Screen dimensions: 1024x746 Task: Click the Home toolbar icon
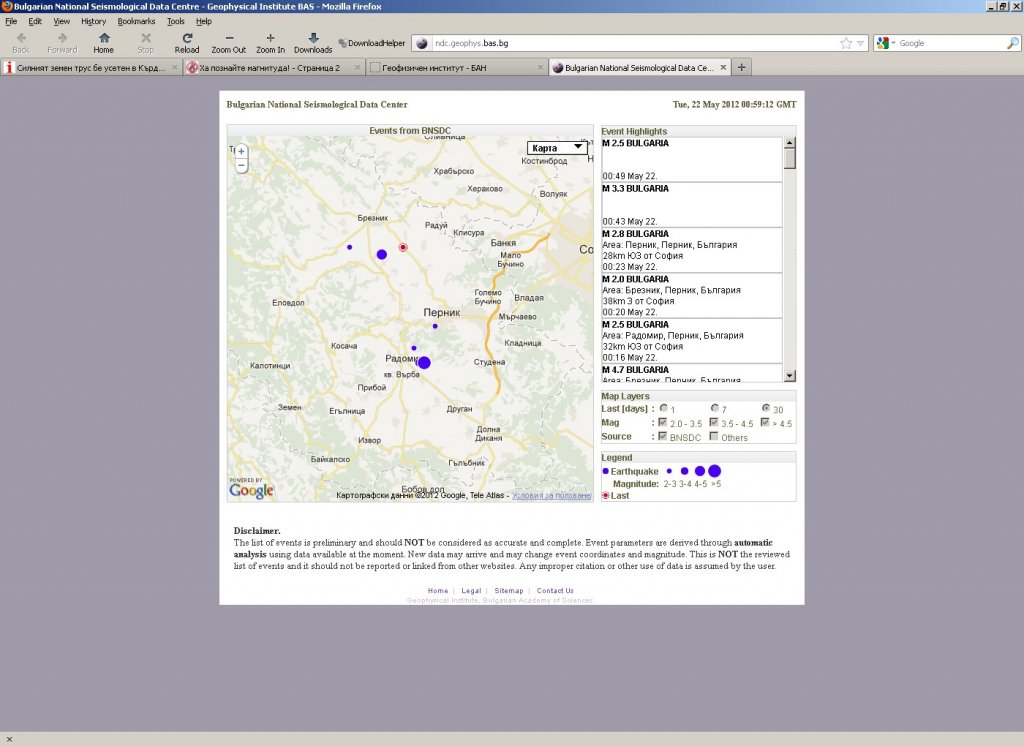tap(104, 38)
